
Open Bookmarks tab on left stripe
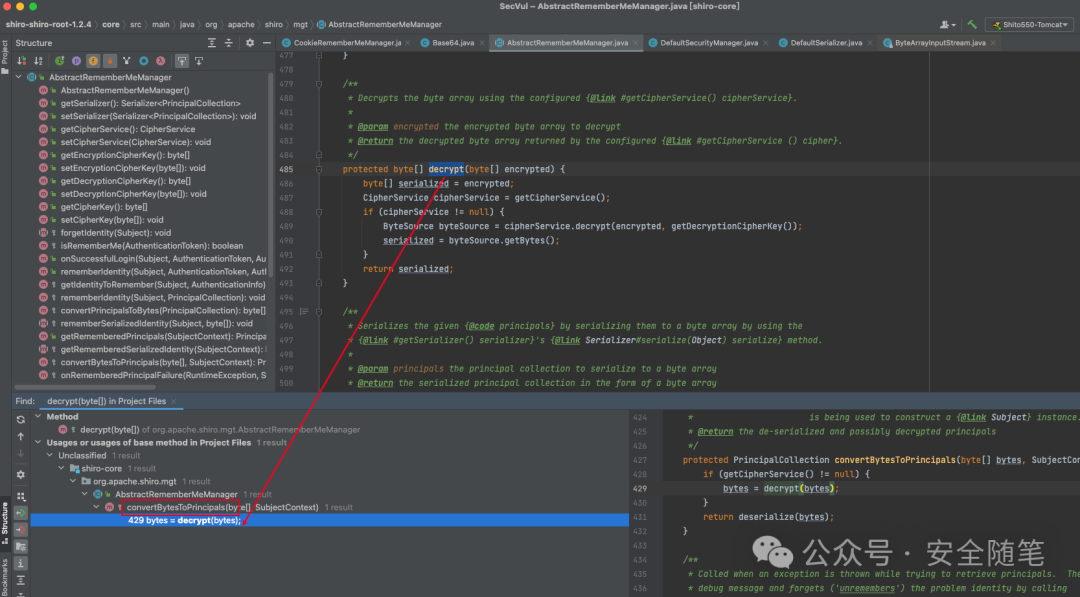[x=5, y=577]
